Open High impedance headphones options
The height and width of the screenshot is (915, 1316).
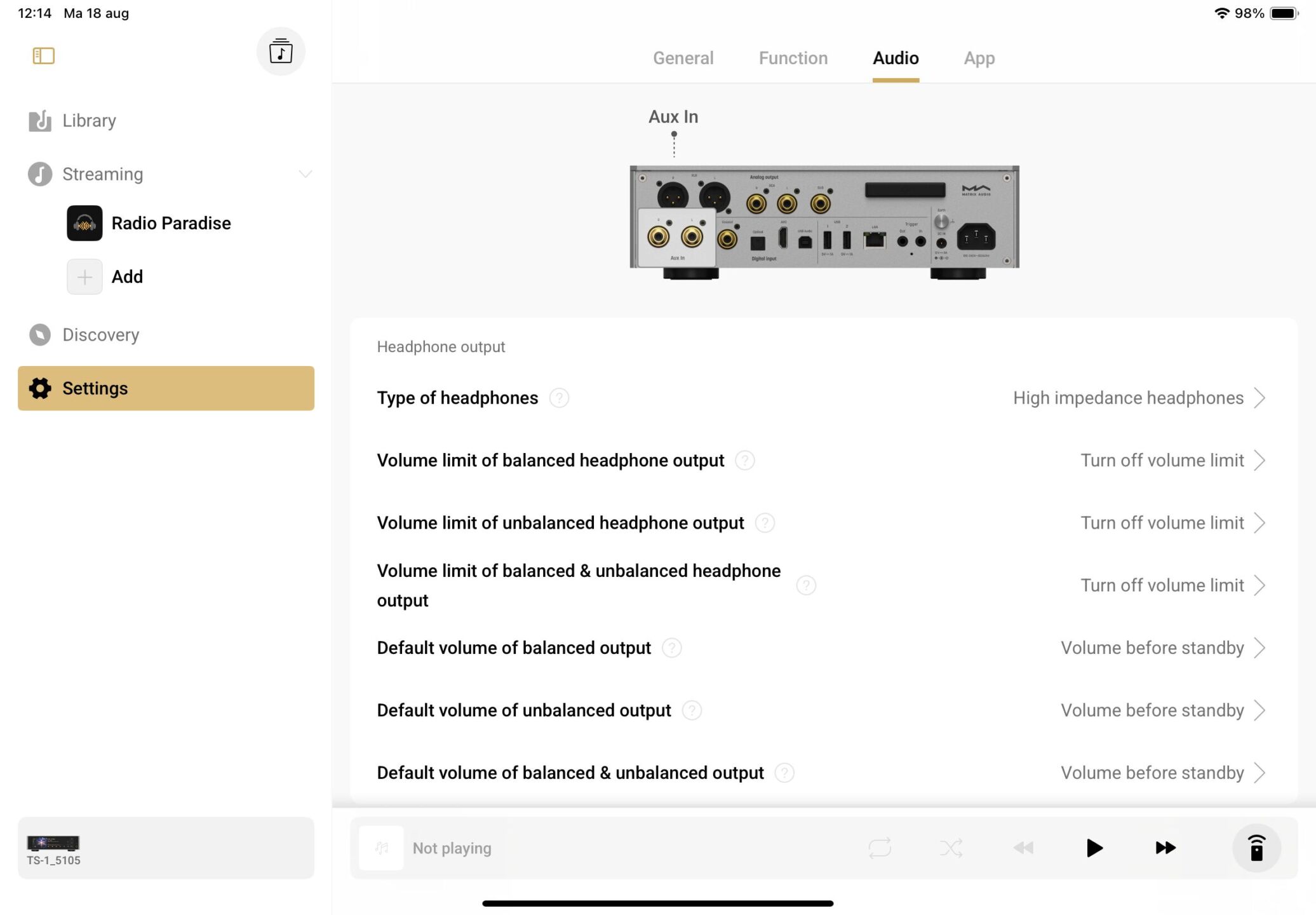1139,398
